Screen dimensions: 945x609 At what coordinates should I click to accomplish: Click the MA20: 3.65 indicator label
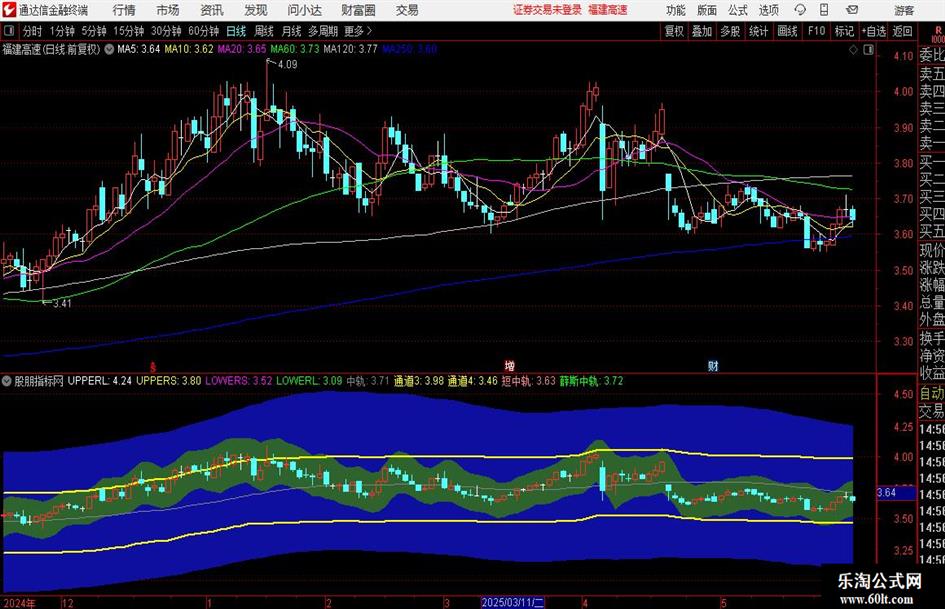(242, 49)
